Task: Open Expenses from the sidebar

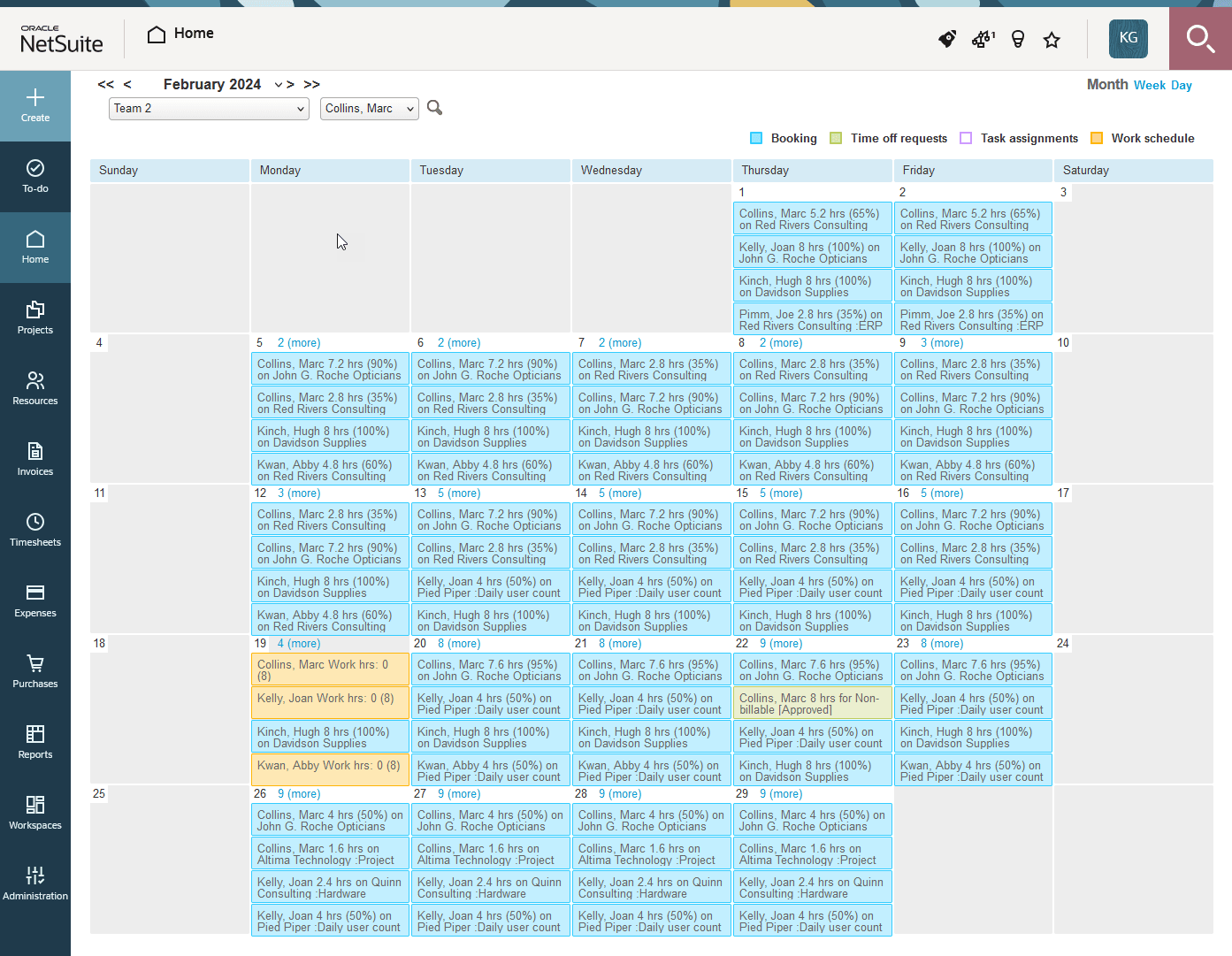Action: (35, 601)
